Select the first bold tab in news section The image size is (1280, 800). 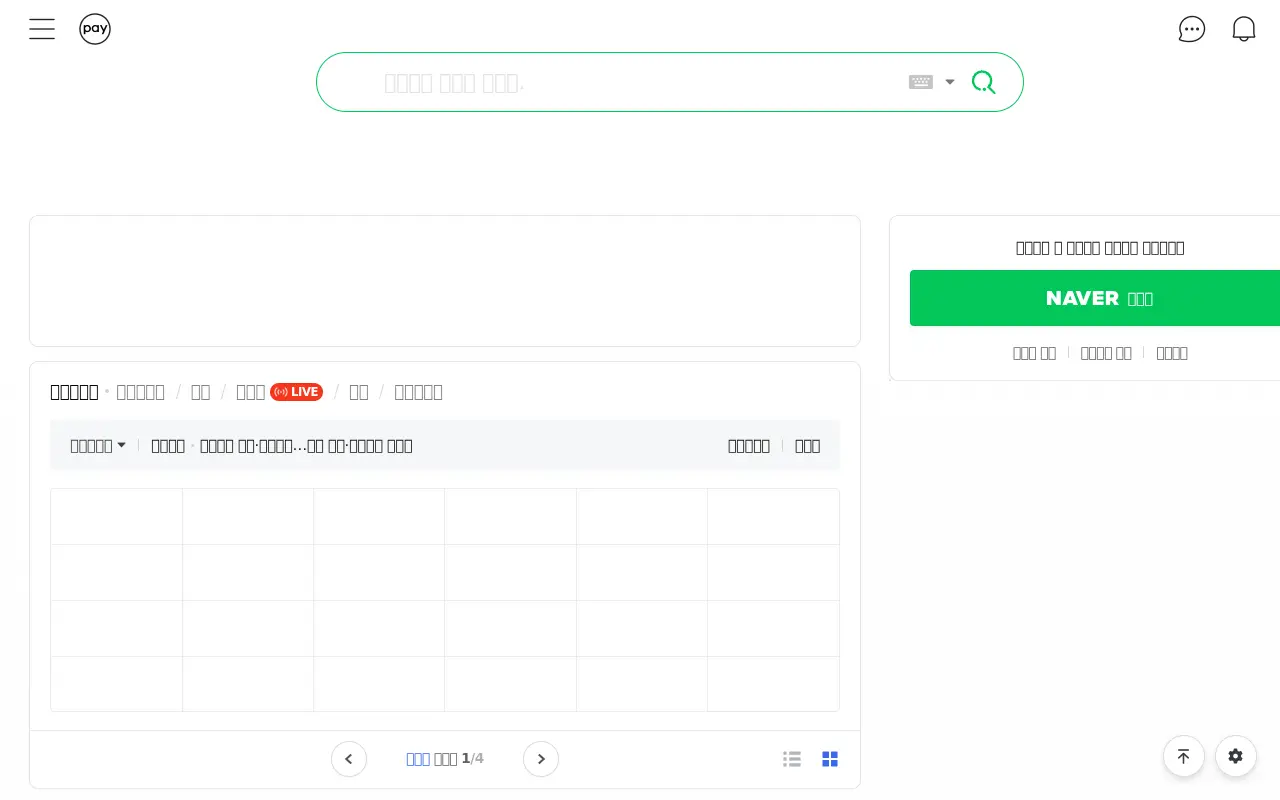[x=74, y=392]
